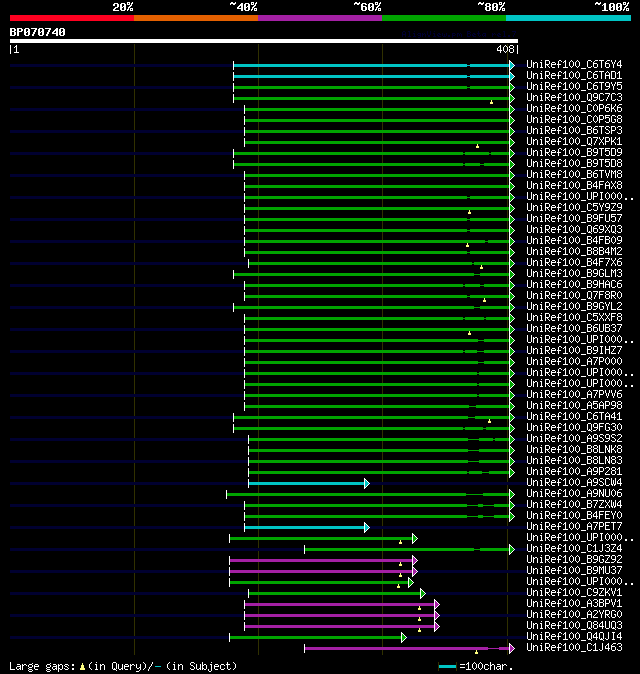Select hit label UniRef100_Q69XQ3

click(x=574, y=230)
